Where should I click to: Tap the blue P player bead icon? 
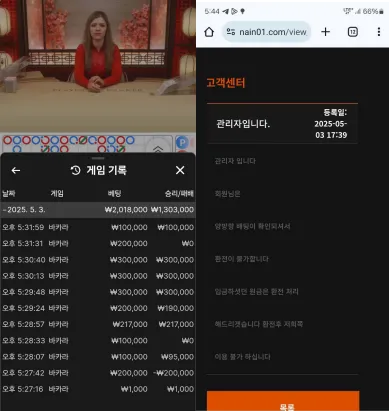point(182,143)
